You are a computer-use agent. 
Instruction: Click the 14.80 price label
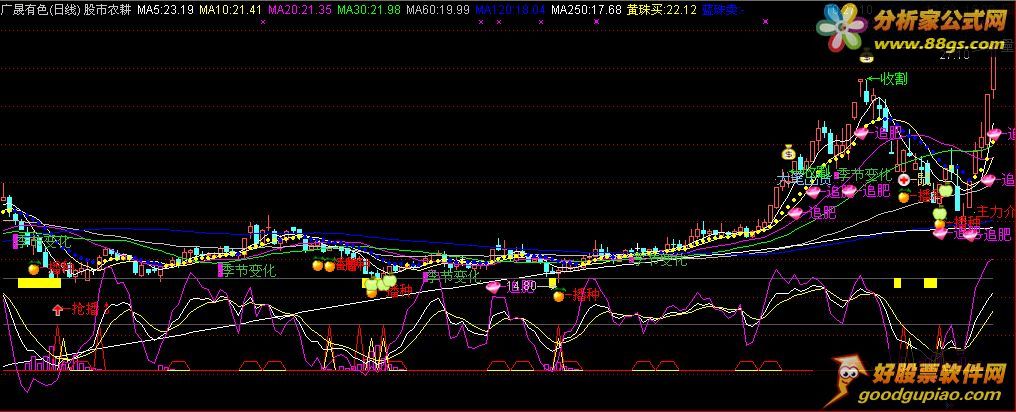(x=521, y=286)
